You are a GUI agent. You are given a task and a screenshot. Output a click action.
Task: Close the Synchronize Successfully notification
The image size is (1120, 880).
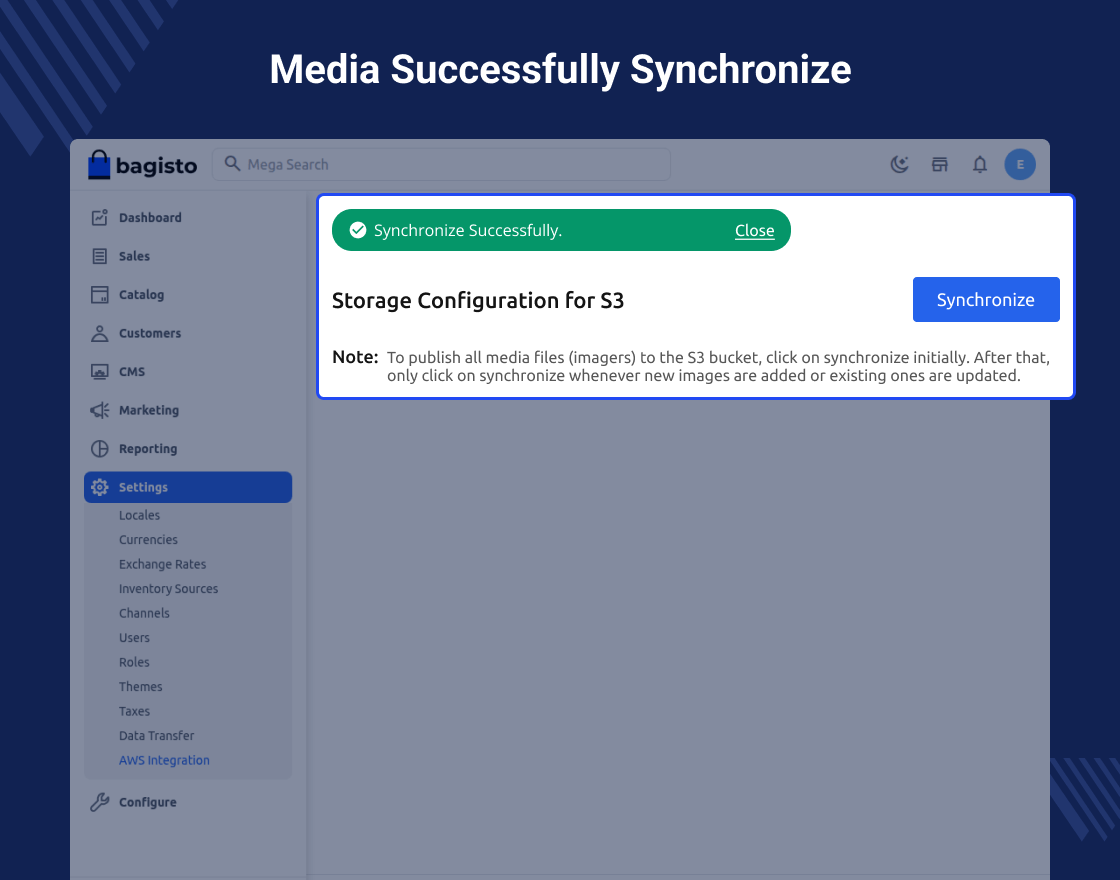click(754, 231)
